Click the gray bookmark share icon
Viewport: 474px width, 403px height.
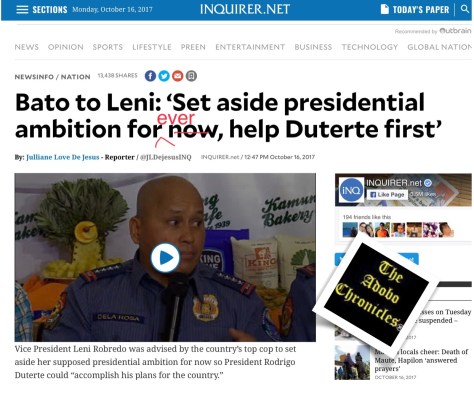pos(191,76)
